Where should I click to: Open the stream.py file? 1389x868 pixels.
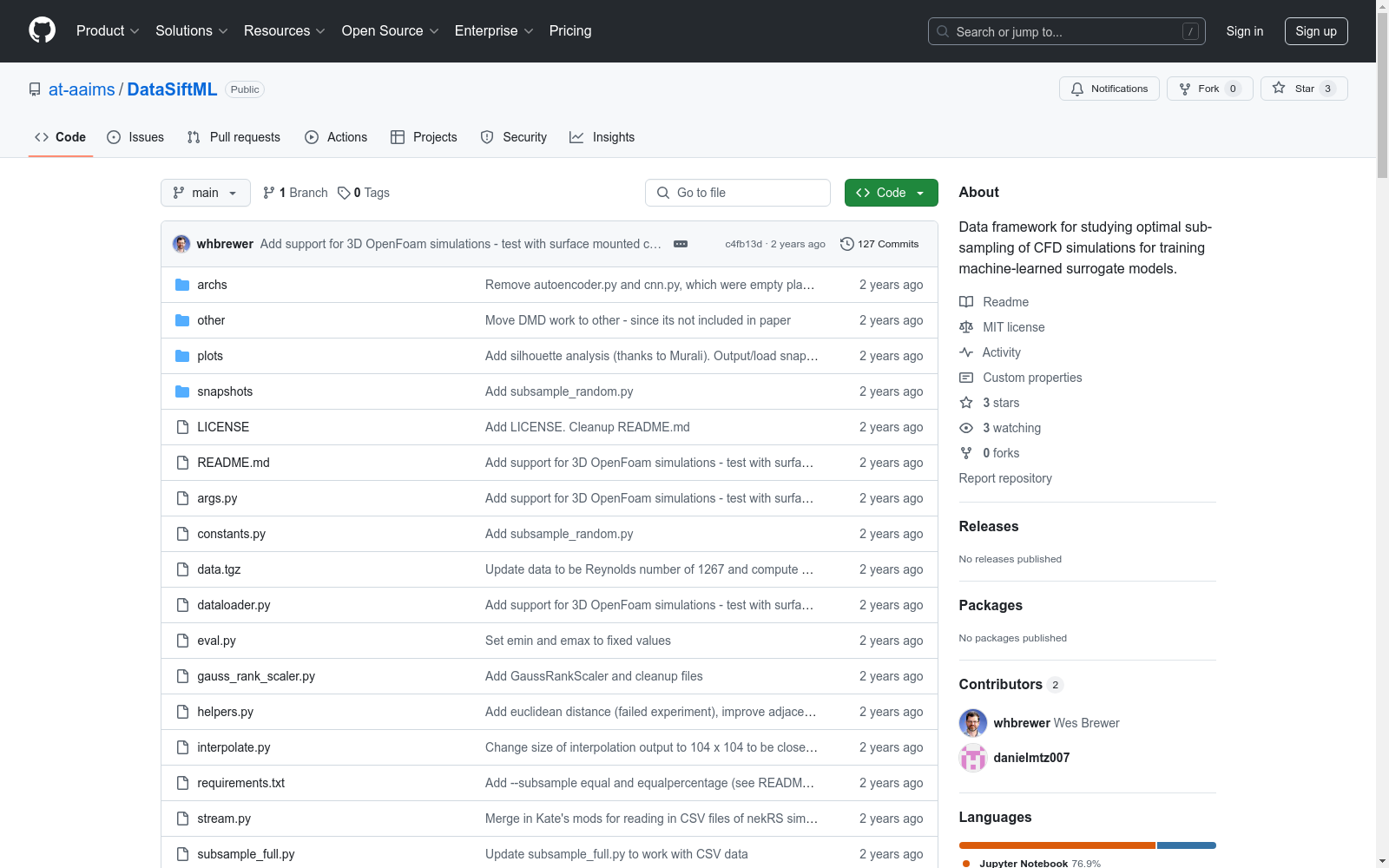224,819
